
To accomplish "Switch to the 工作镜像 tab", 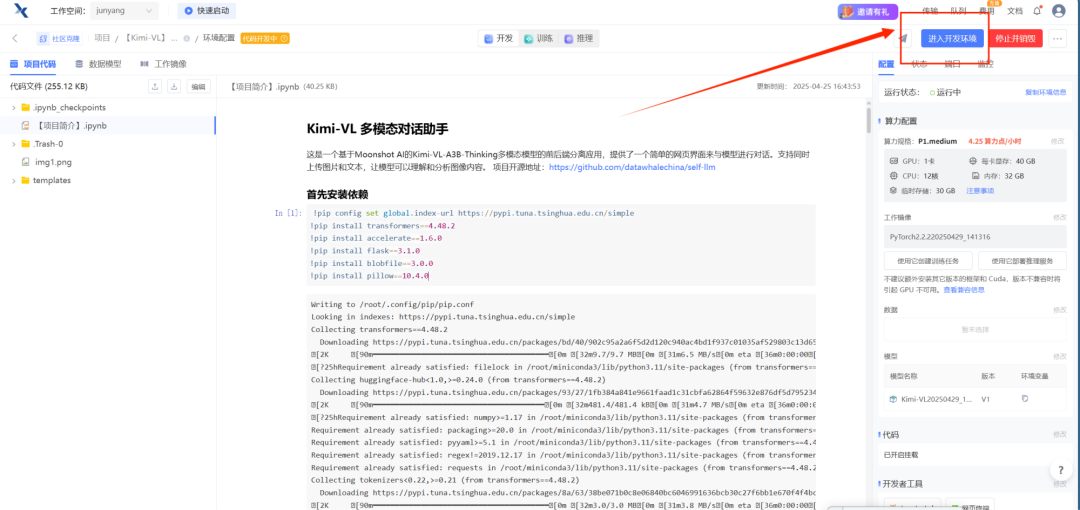I will 163,64.
